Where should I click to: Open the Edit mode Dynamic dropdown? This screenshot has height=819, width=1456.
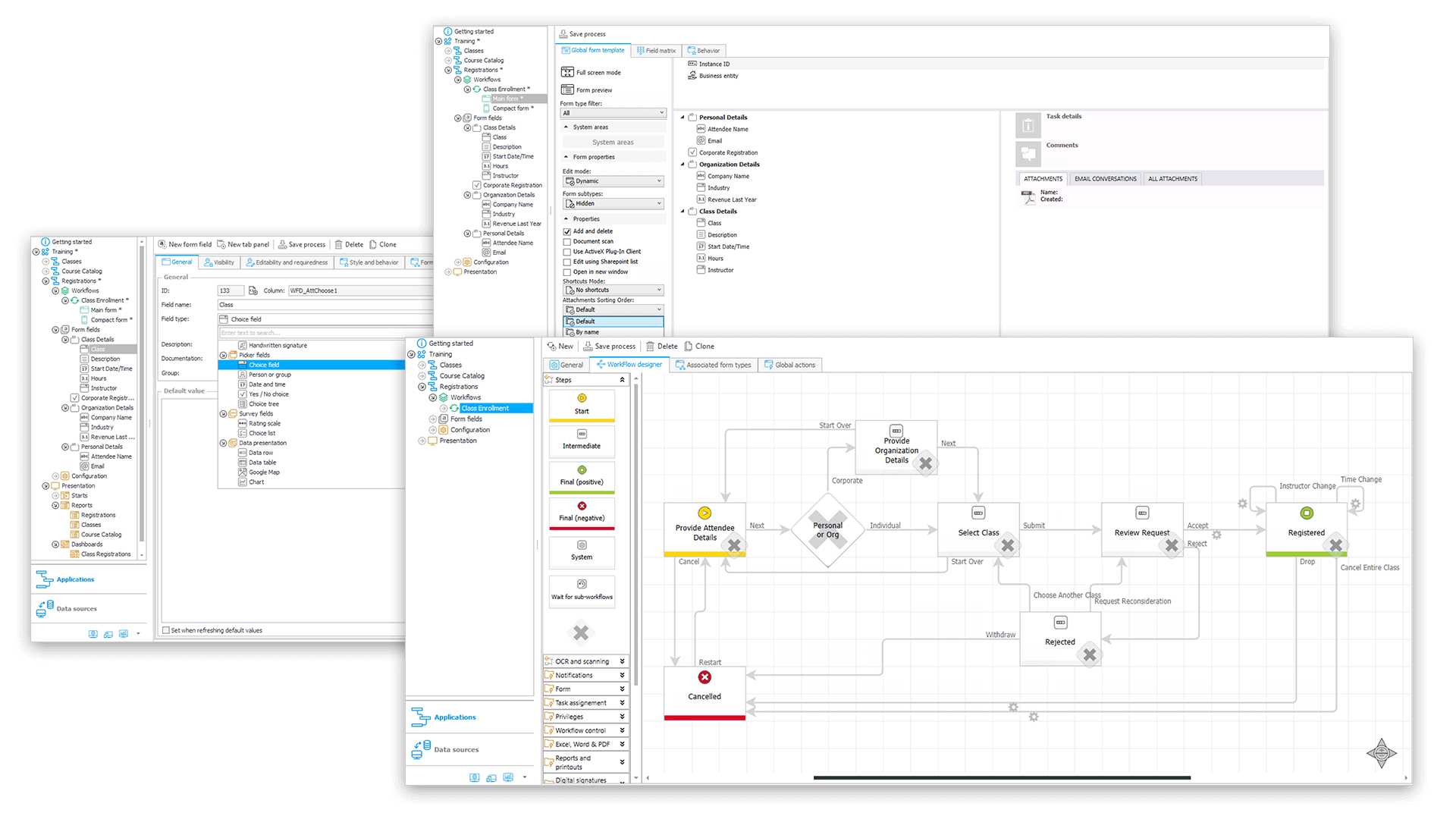pos(613,181)
